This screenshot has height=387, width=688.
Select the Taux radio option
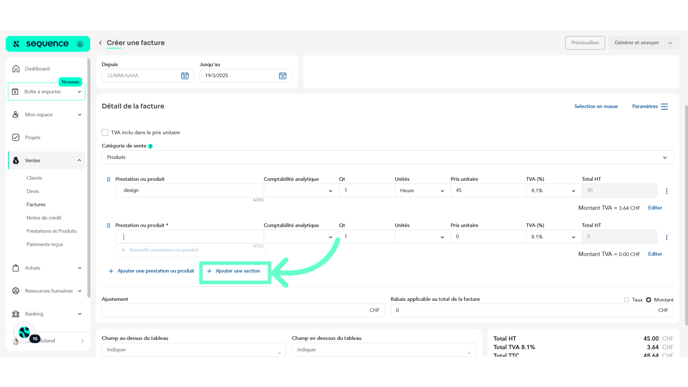click(x=627, y=300)
